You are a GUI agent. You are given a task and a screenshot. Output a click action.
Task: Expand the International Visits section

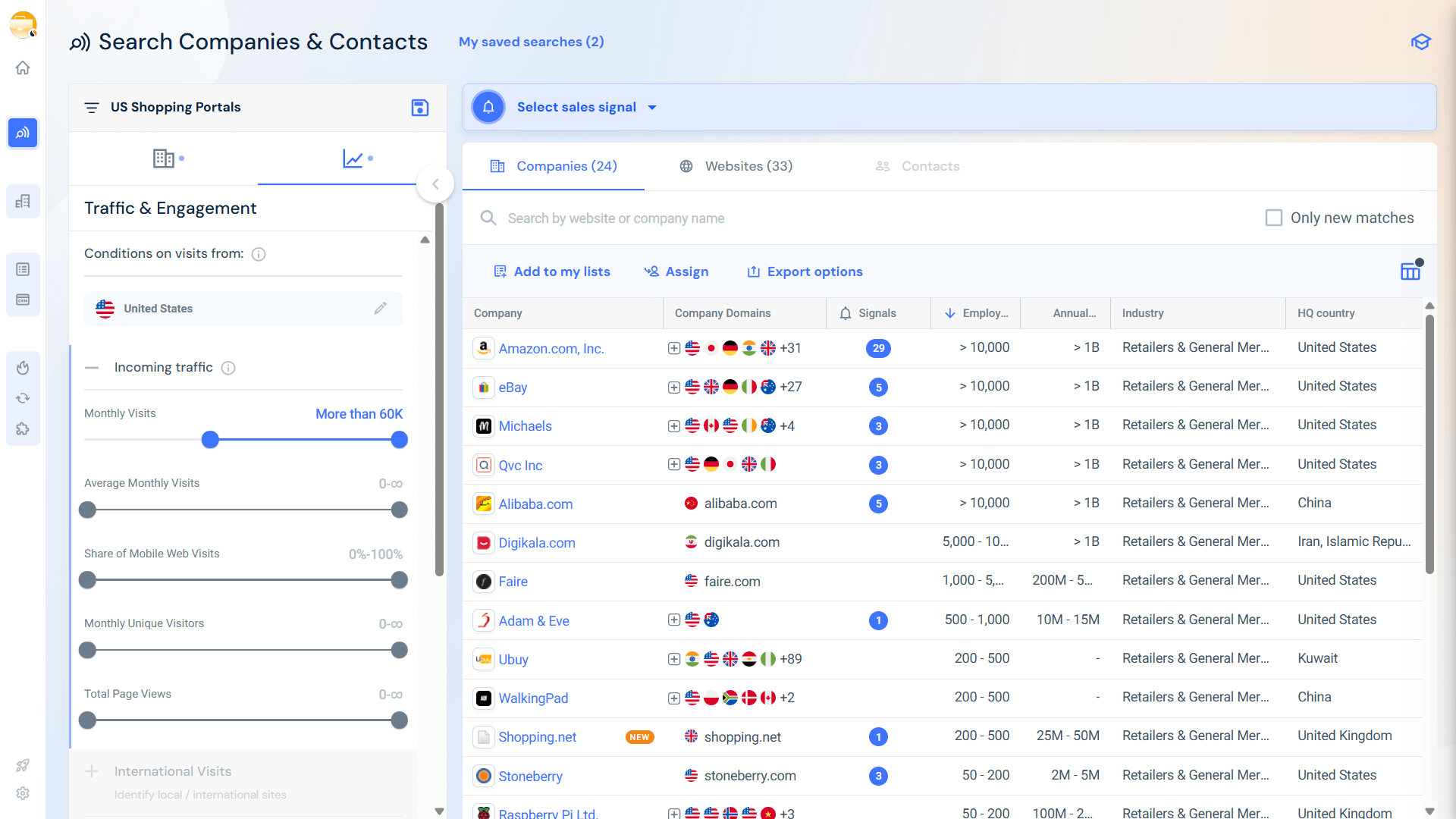[x=92, y=771]
